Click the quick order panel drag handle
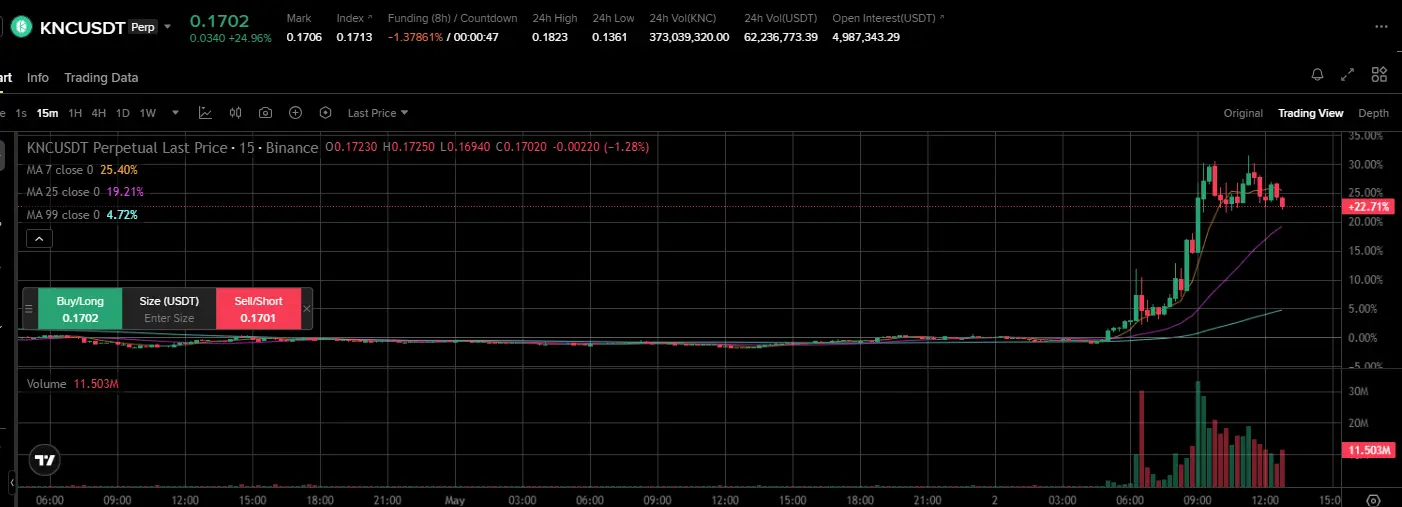Viewport: 1402px width, 507px height. point(29,308)
